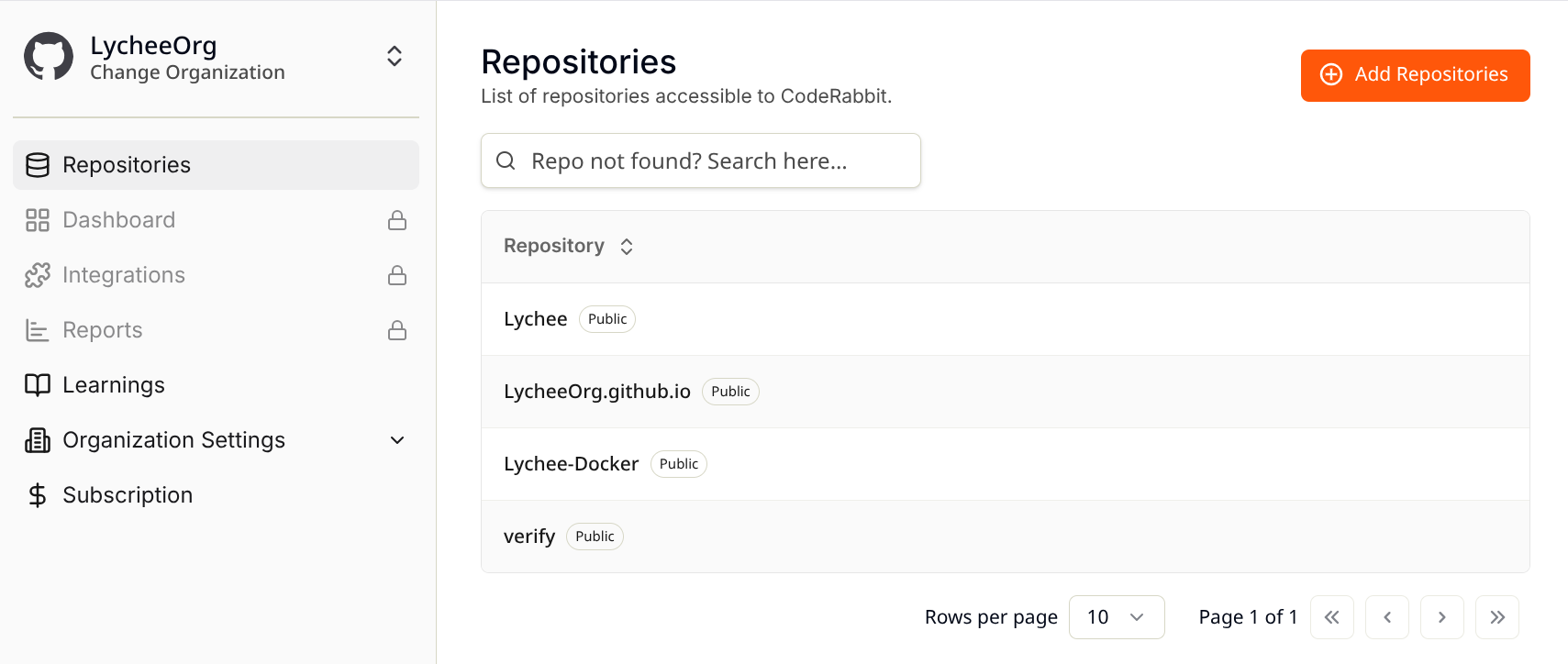Click the Subscription dollar sign icon
The width and height of the screenshot is (1568, 664).
[38, 495]
